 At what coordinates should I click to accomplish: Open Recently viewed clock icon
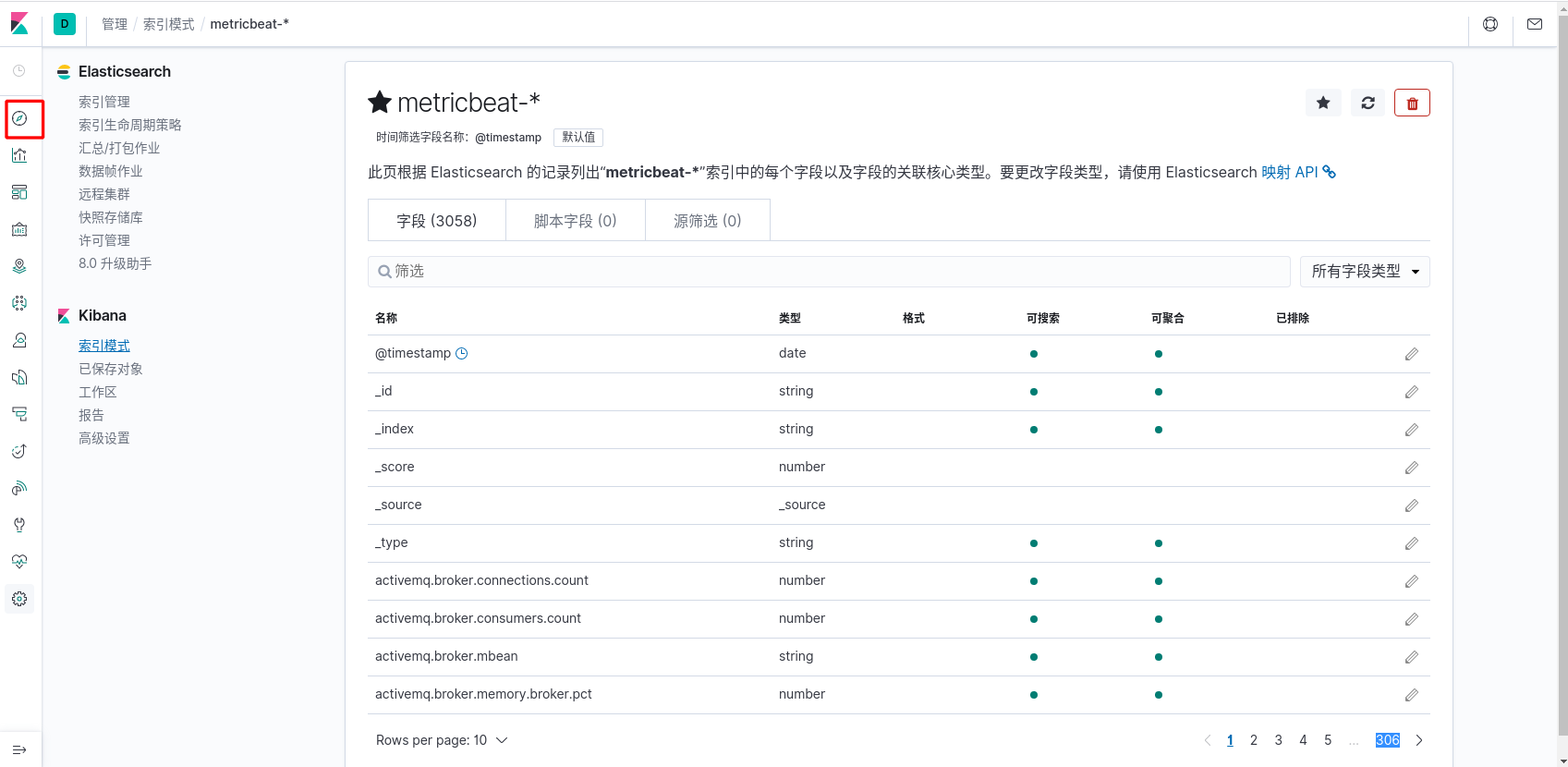tap(19, 70)
